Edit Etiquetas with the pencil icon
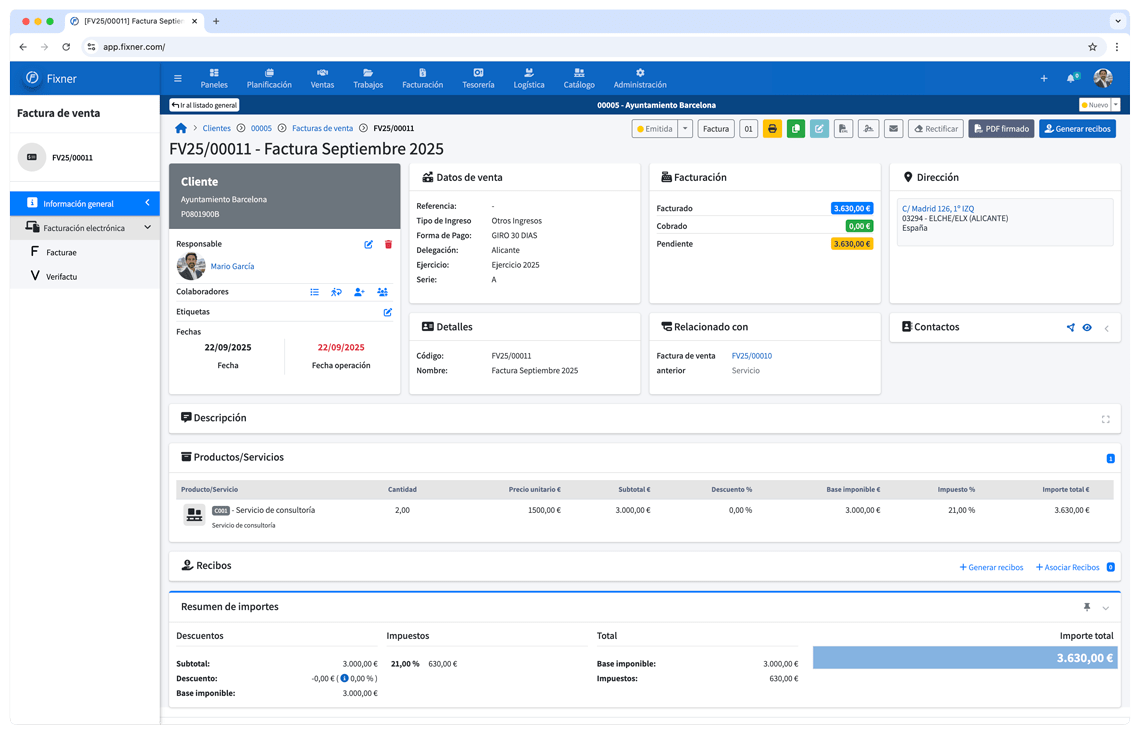Image resolution: width=1142 pixels, height=736 pixels. coord(388,312)
